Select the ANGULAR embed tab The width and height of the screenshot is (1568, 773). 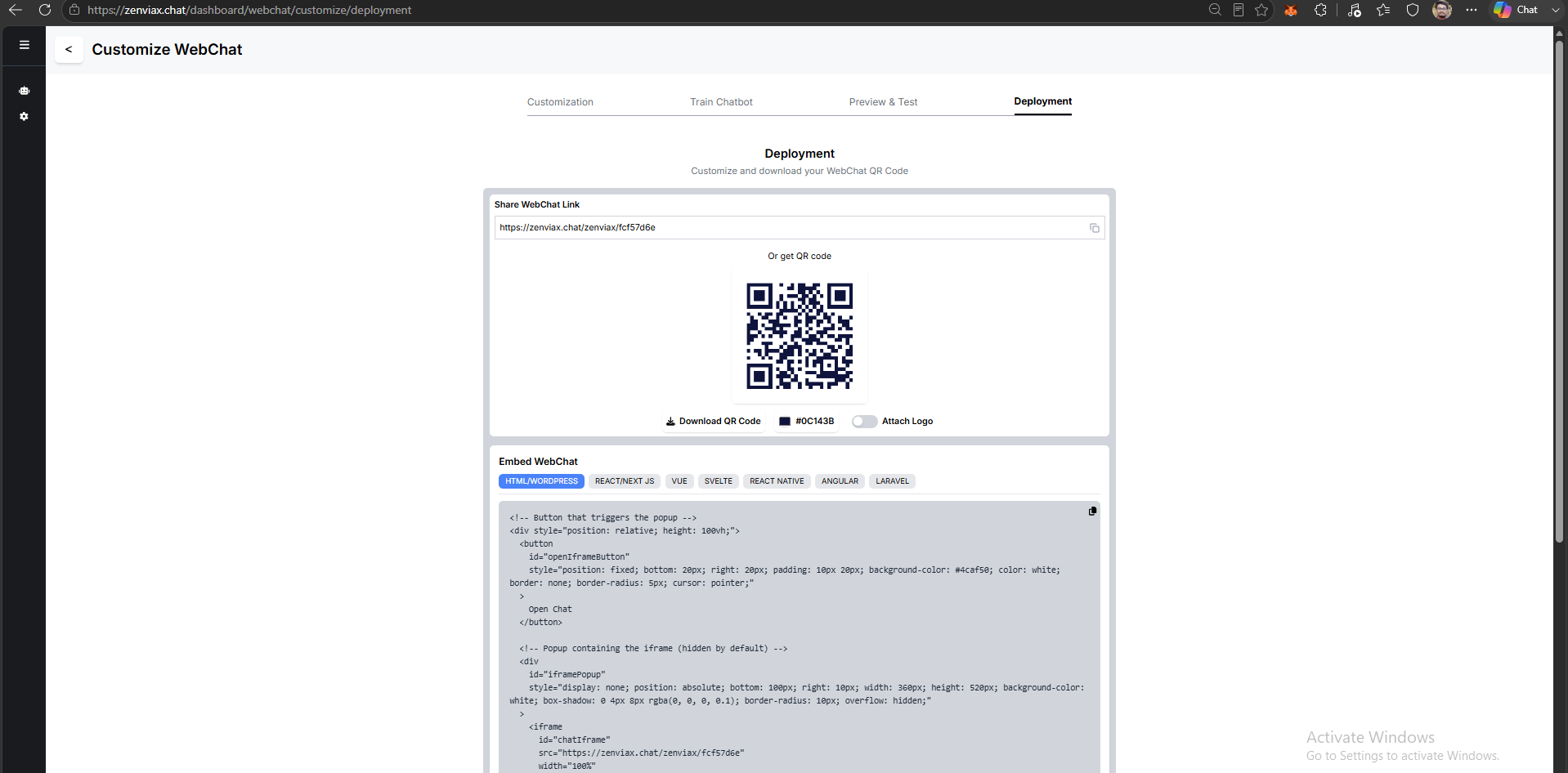coord(840,481)
